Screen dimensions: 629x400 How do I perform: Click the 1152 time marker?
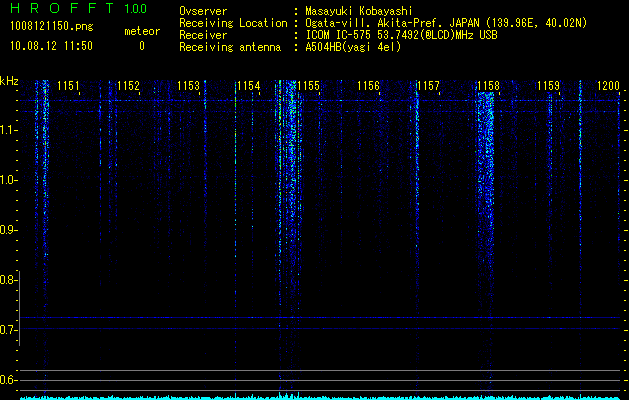click(x=128, y=86)
